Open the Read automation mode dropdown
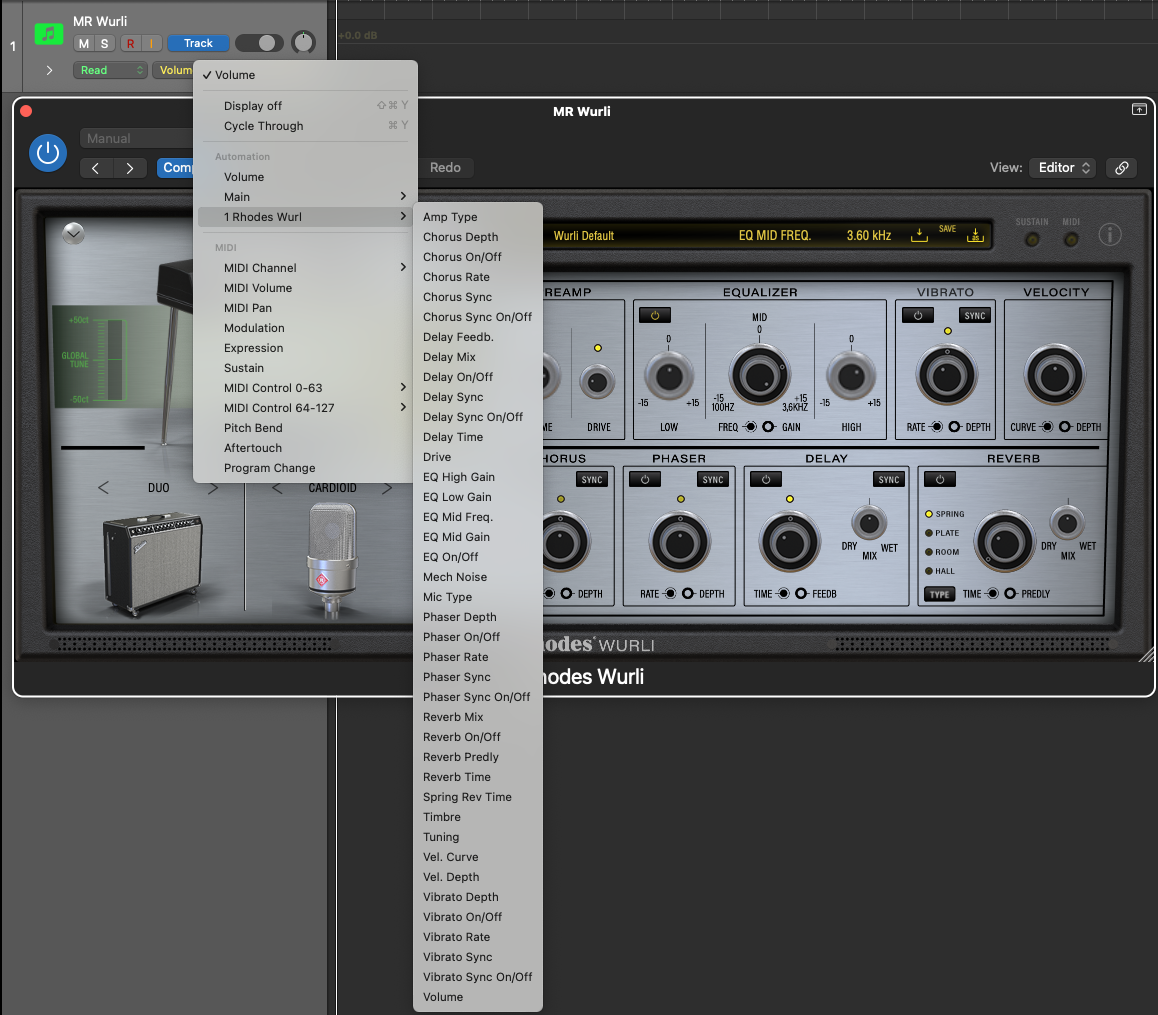 (x=110, y=70)
